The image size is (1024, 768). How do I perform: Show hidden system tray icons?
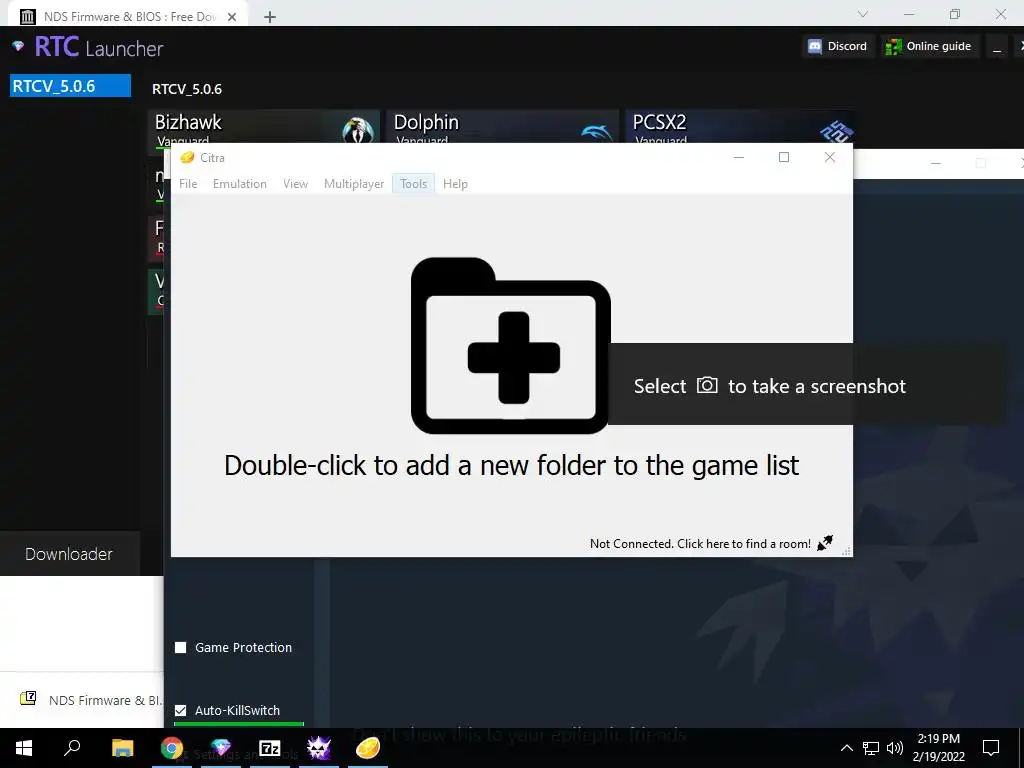(x=846, y=748)
